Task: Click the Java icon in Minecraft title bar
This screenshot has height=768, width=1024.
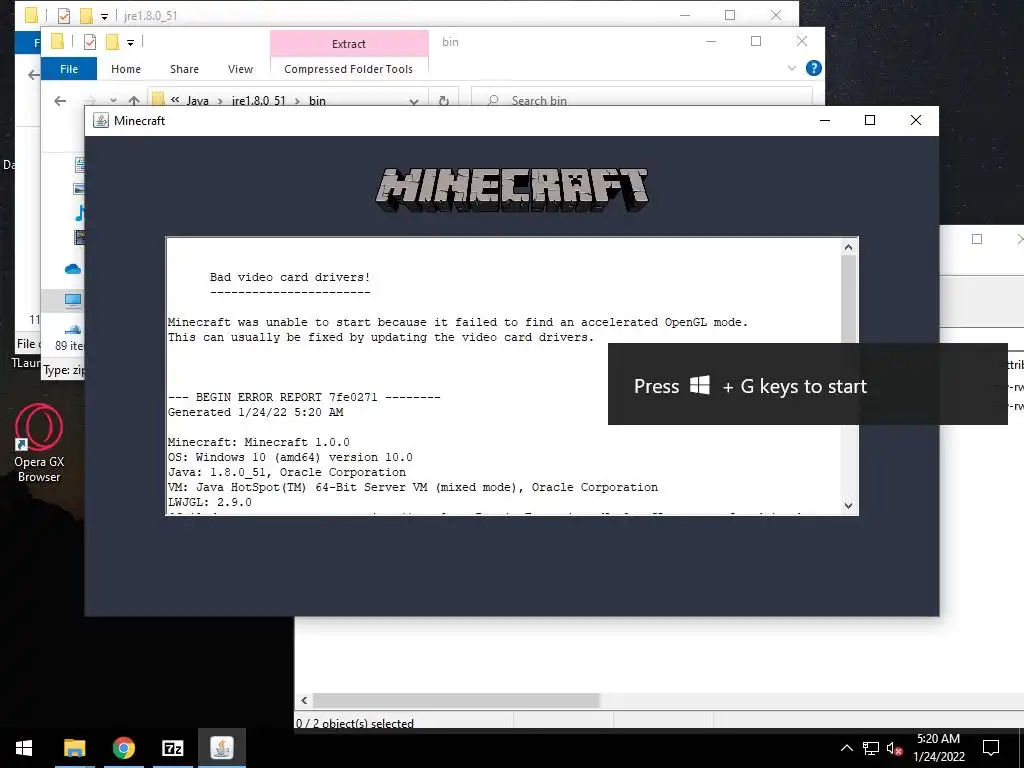Action: tap(101, 120)
